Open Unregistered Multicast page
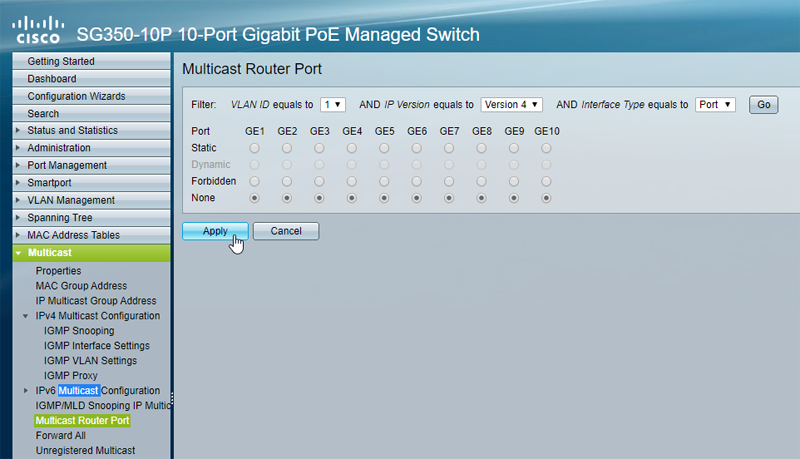Image resolution: width=800 pixels, height=459 pixels. (85, 450)
